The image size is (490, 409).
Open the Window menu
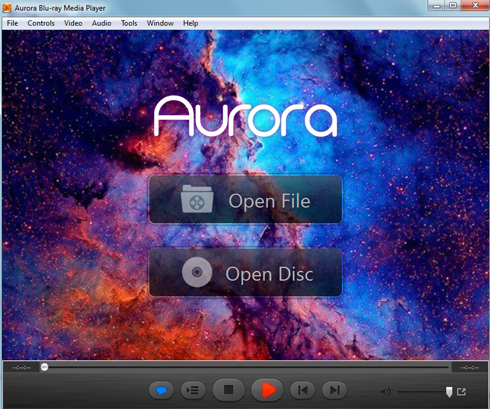[x=160, y=23]
